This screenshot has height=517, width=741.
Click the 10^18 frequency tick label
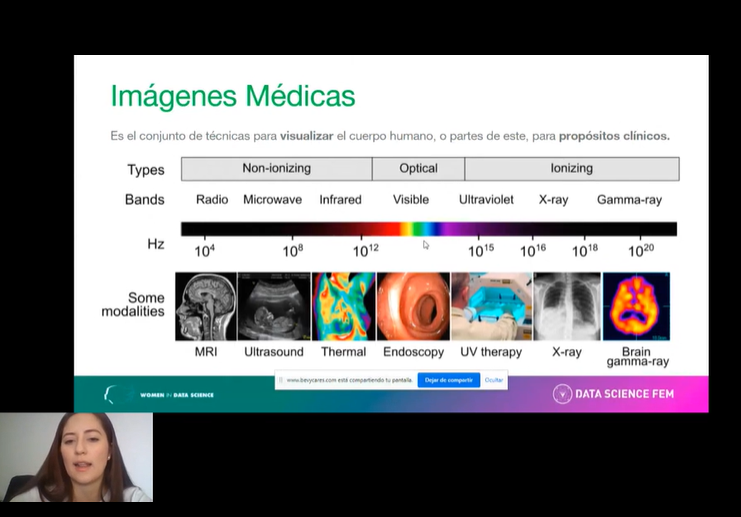point(585,250)
